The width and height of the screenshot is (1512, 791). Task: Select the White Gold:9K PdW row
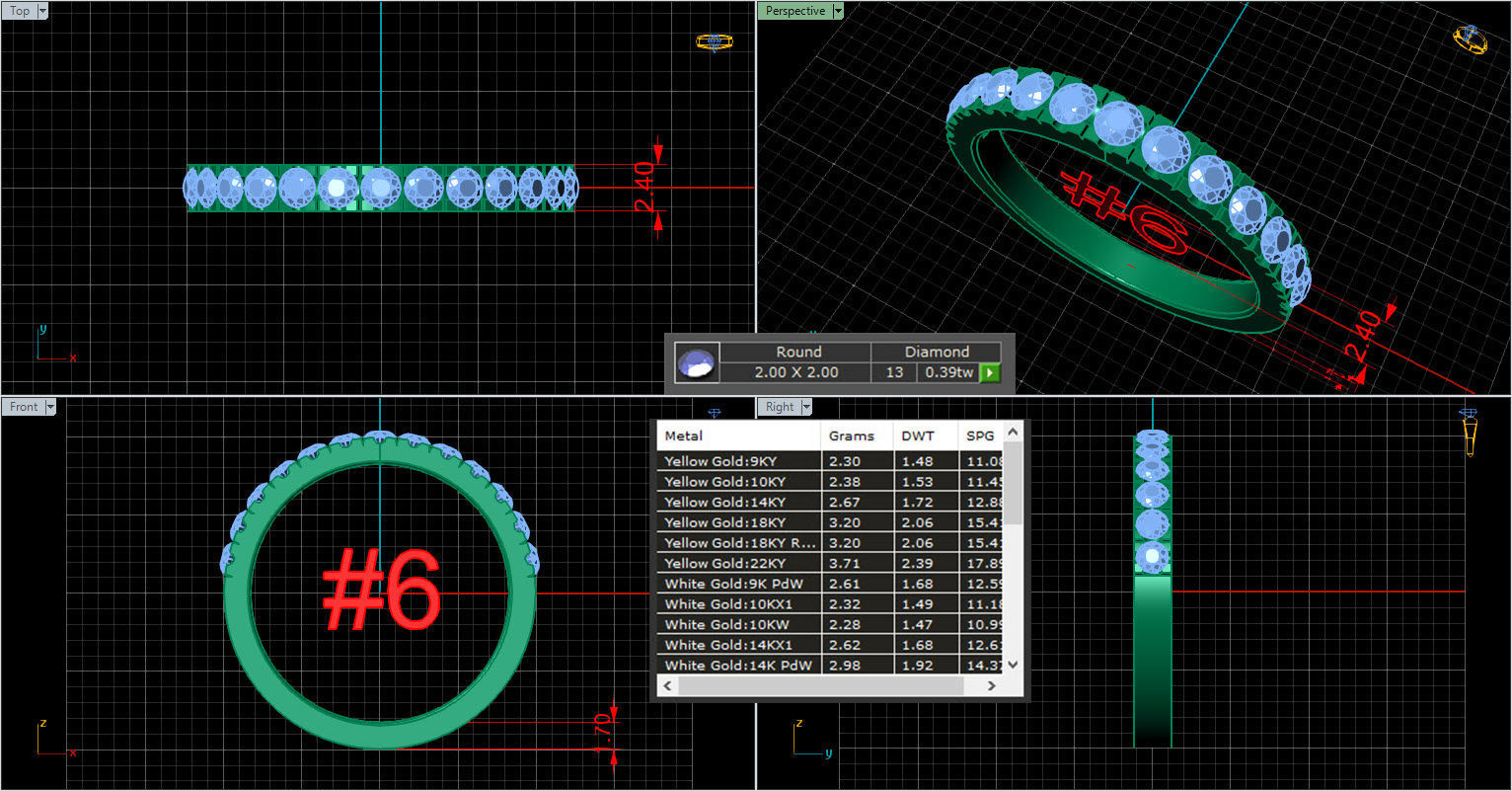831,584
